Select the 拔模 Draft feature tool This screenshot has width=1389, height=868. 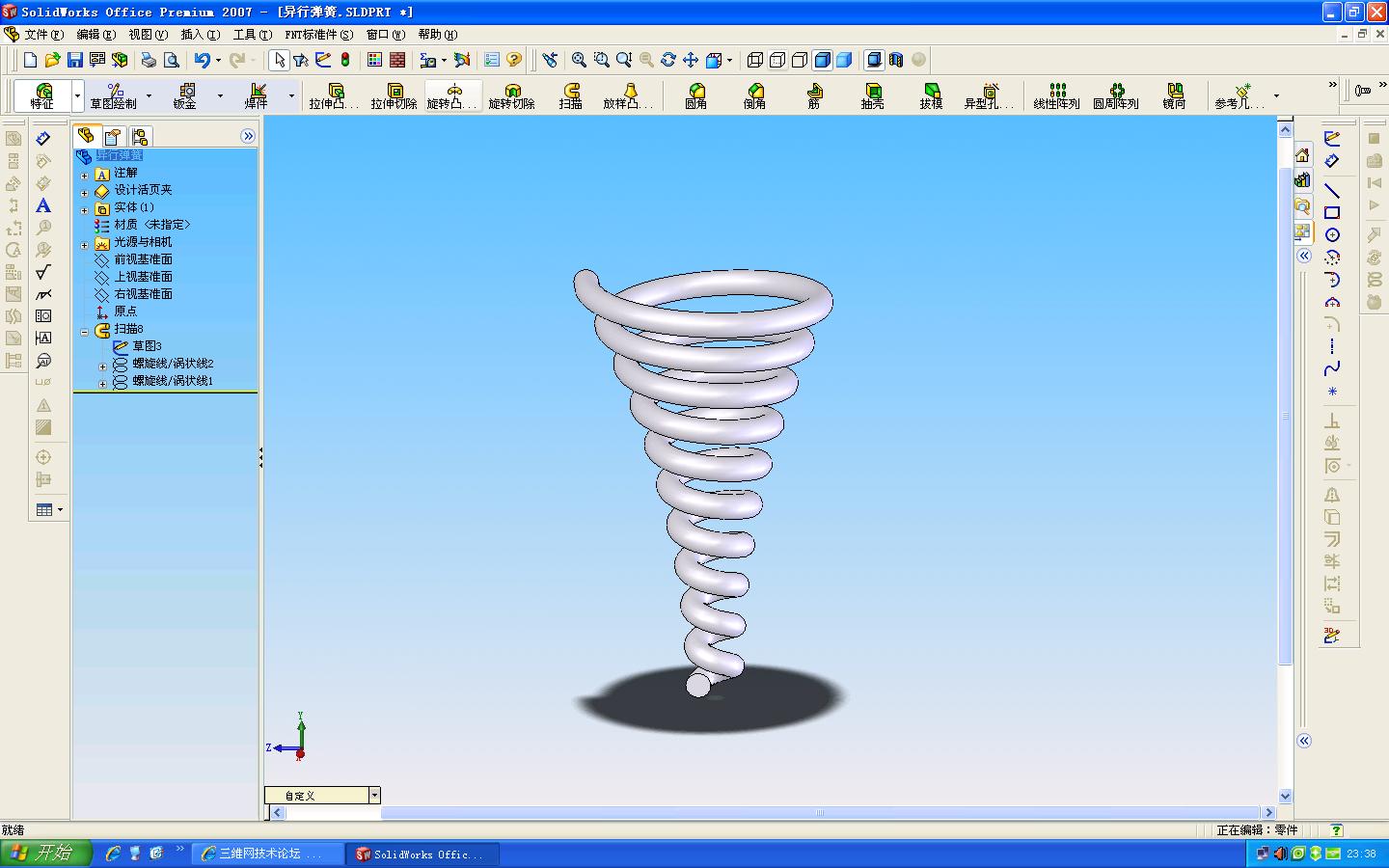click(931, 96)
